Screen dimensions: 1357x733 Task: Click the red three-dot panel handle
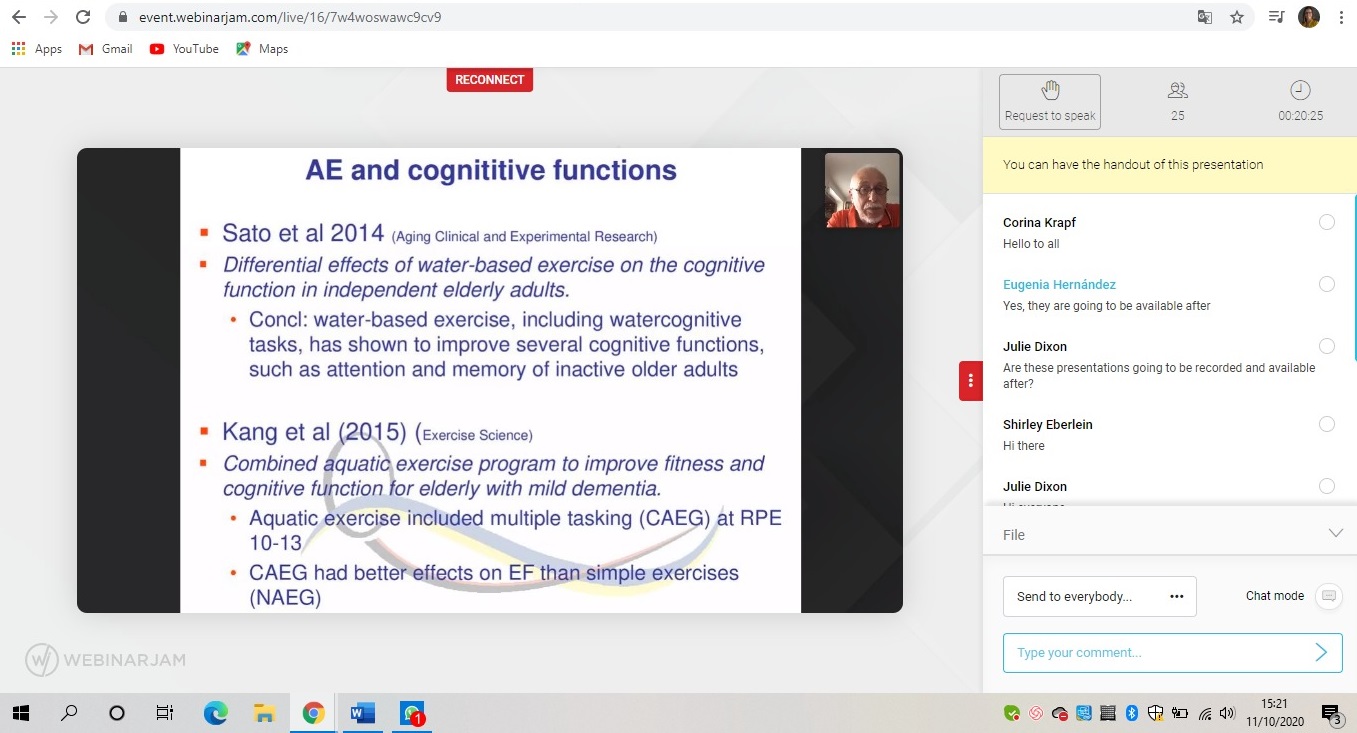point(970,381)
